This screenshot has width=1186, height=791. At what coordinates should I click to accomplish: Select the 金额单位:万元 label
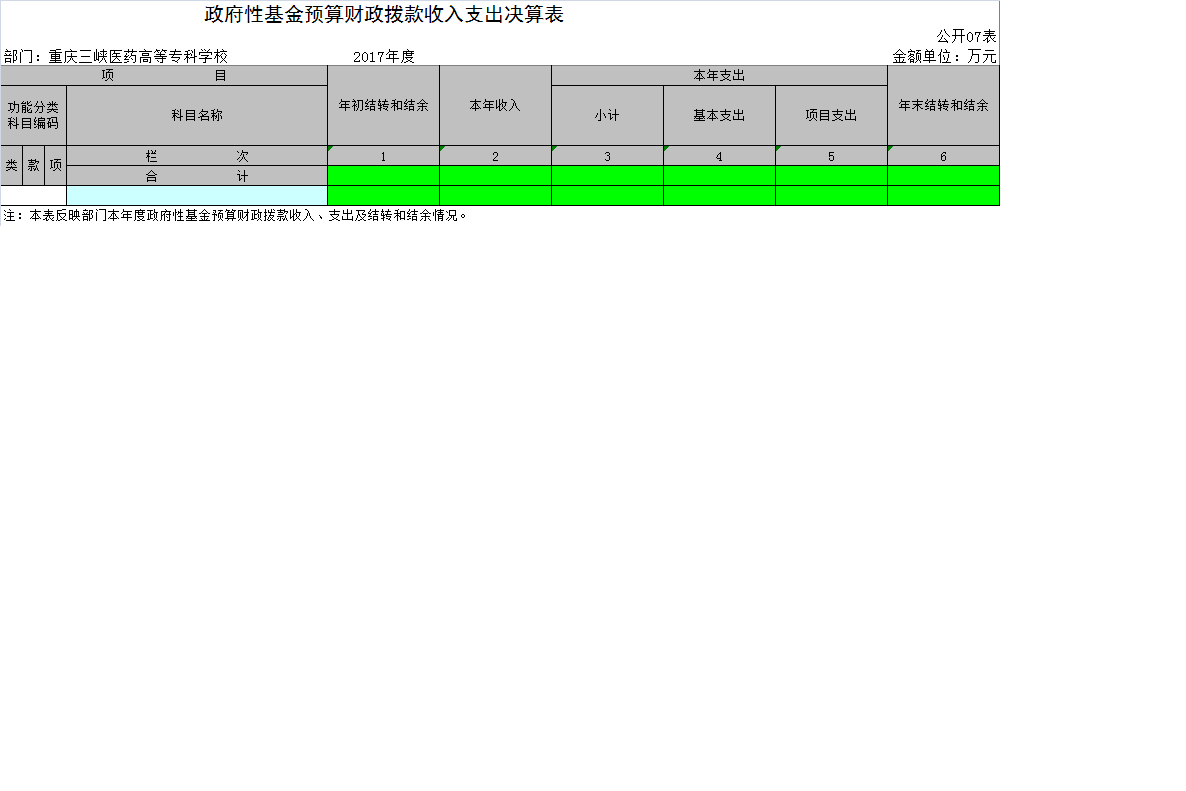tap(944, 57)
